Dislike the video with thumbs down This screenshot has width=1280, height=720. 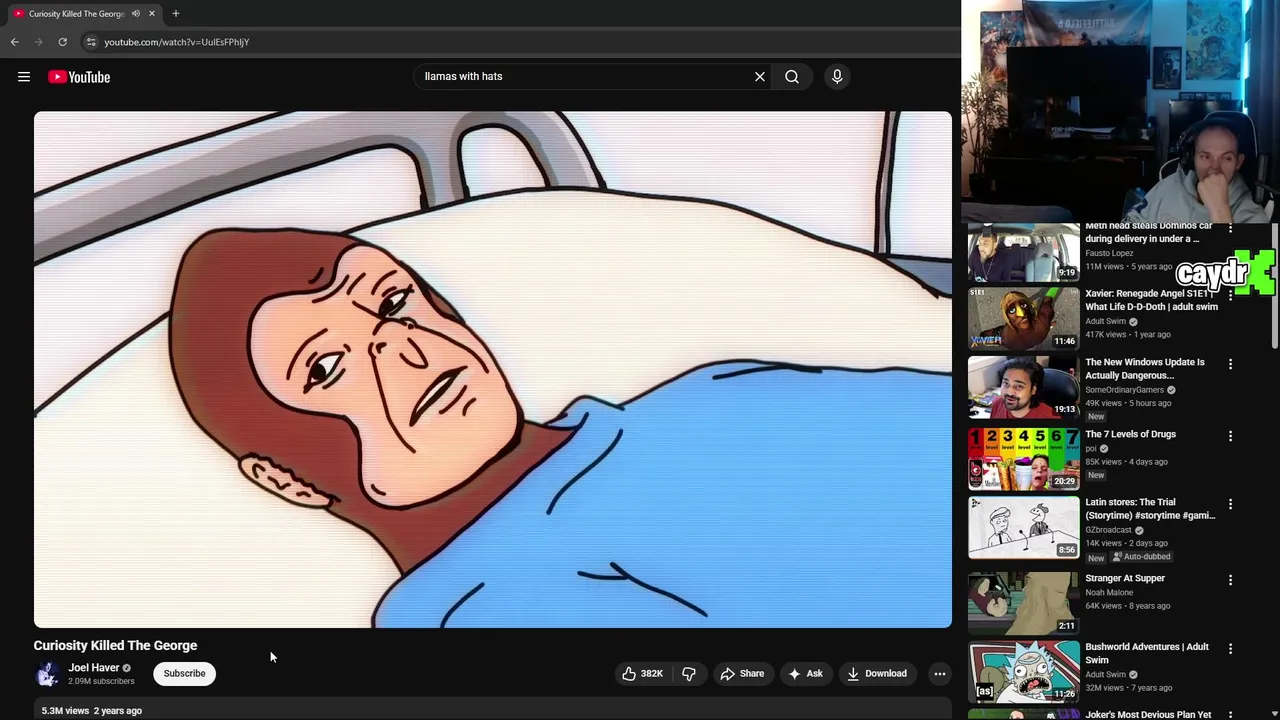pyautogui.click(x=688, y=673)
